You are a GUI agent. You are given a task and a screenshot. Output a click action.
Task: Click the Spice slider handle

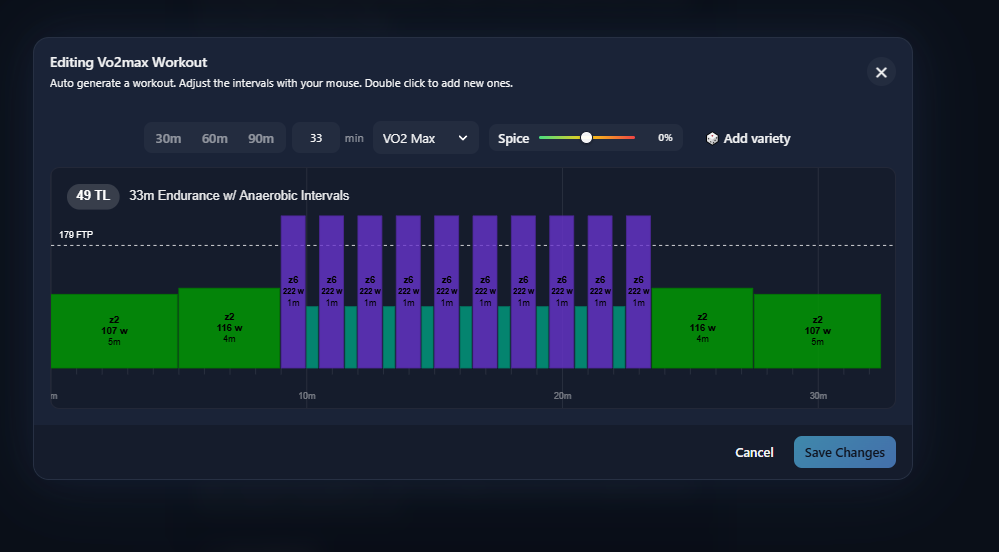pyautogui.click(x=586, y=137)
